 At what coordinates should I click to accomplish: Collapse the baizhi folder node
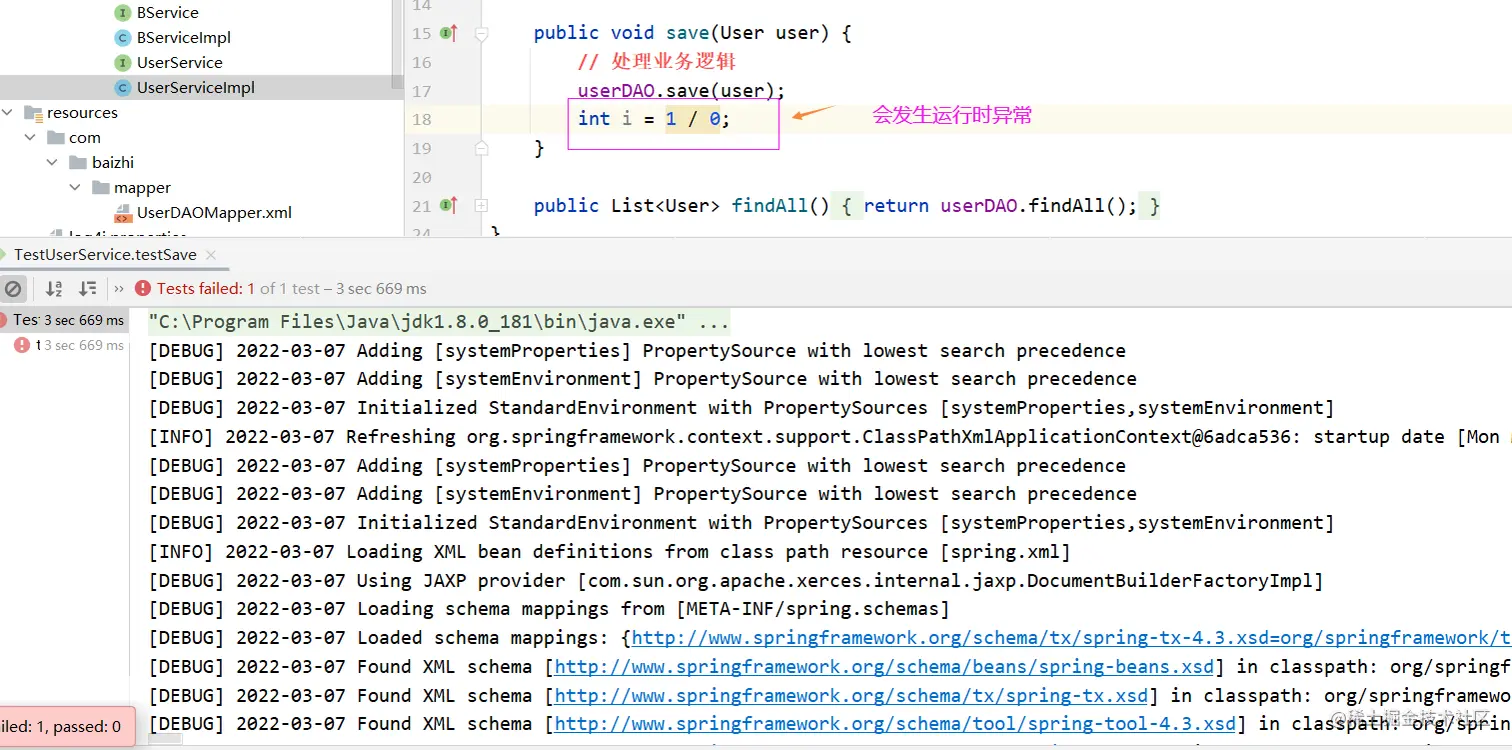coord(54,163)
